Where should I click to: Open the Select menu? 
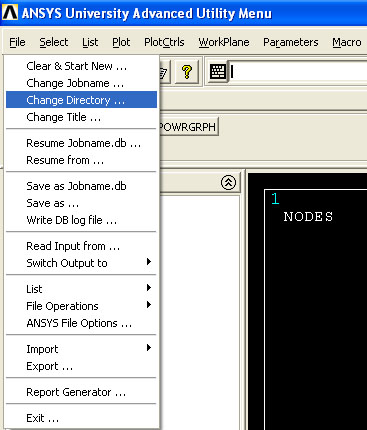(x=54, y=42)
